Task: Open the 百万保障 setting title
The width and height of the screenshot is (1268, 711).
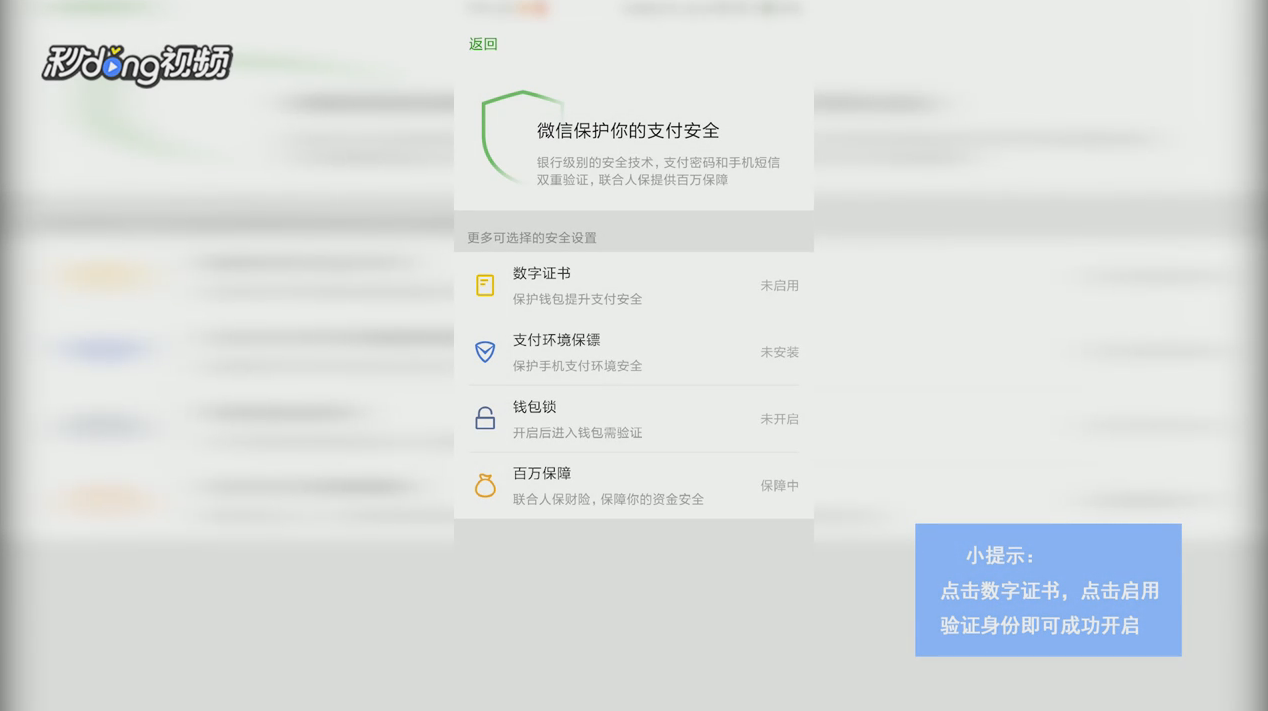Action: [x=542, y=473]
